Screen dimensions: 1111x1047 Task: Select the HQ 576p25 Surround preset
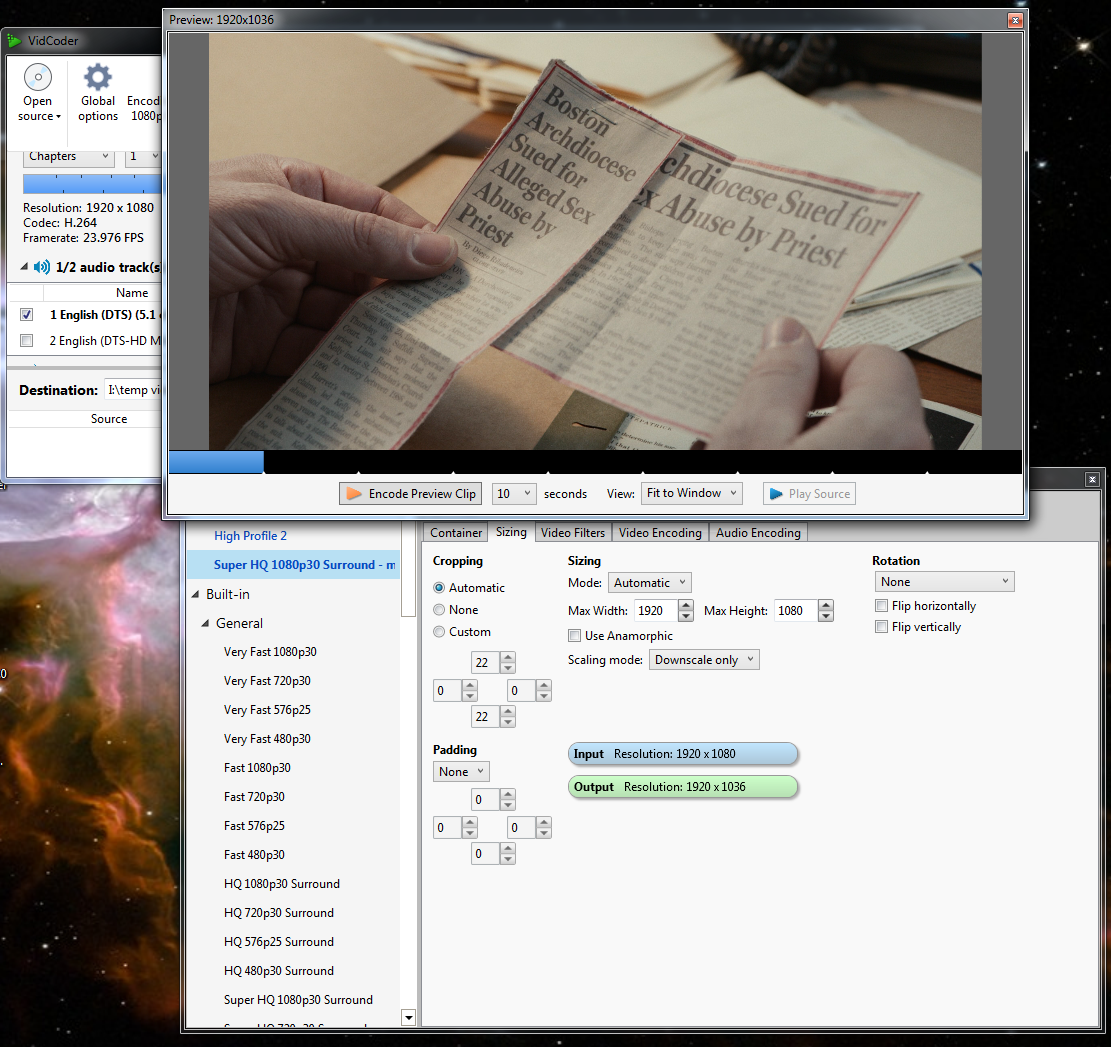pyautogui.click(x=279, y=942)
